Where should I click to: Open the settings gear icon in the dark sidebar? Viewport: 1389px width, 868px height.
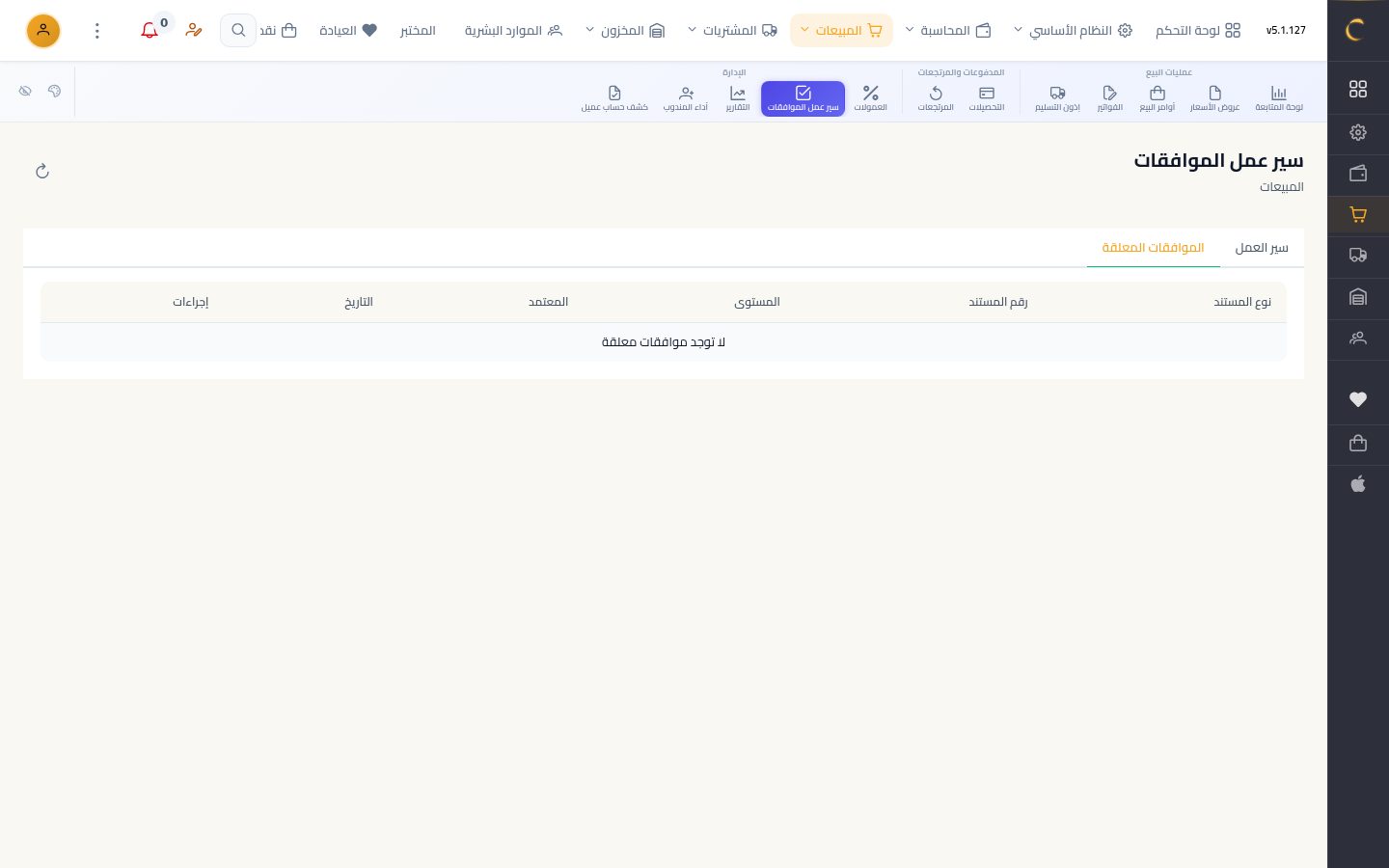pyautogui.click(x=1358, y=132)
